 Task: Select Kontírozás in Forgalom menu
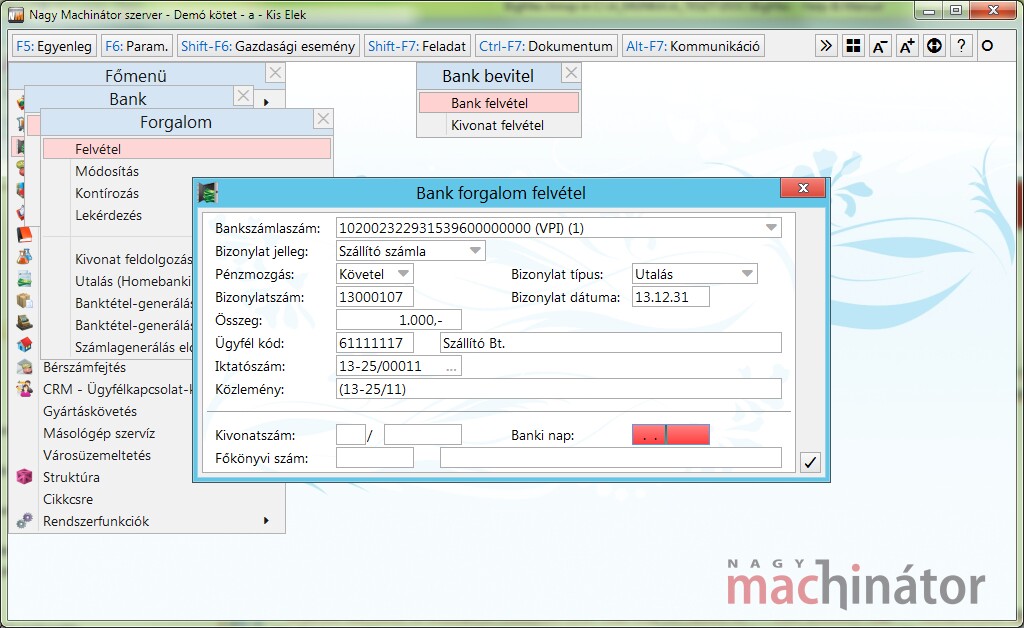pos(107,193)
